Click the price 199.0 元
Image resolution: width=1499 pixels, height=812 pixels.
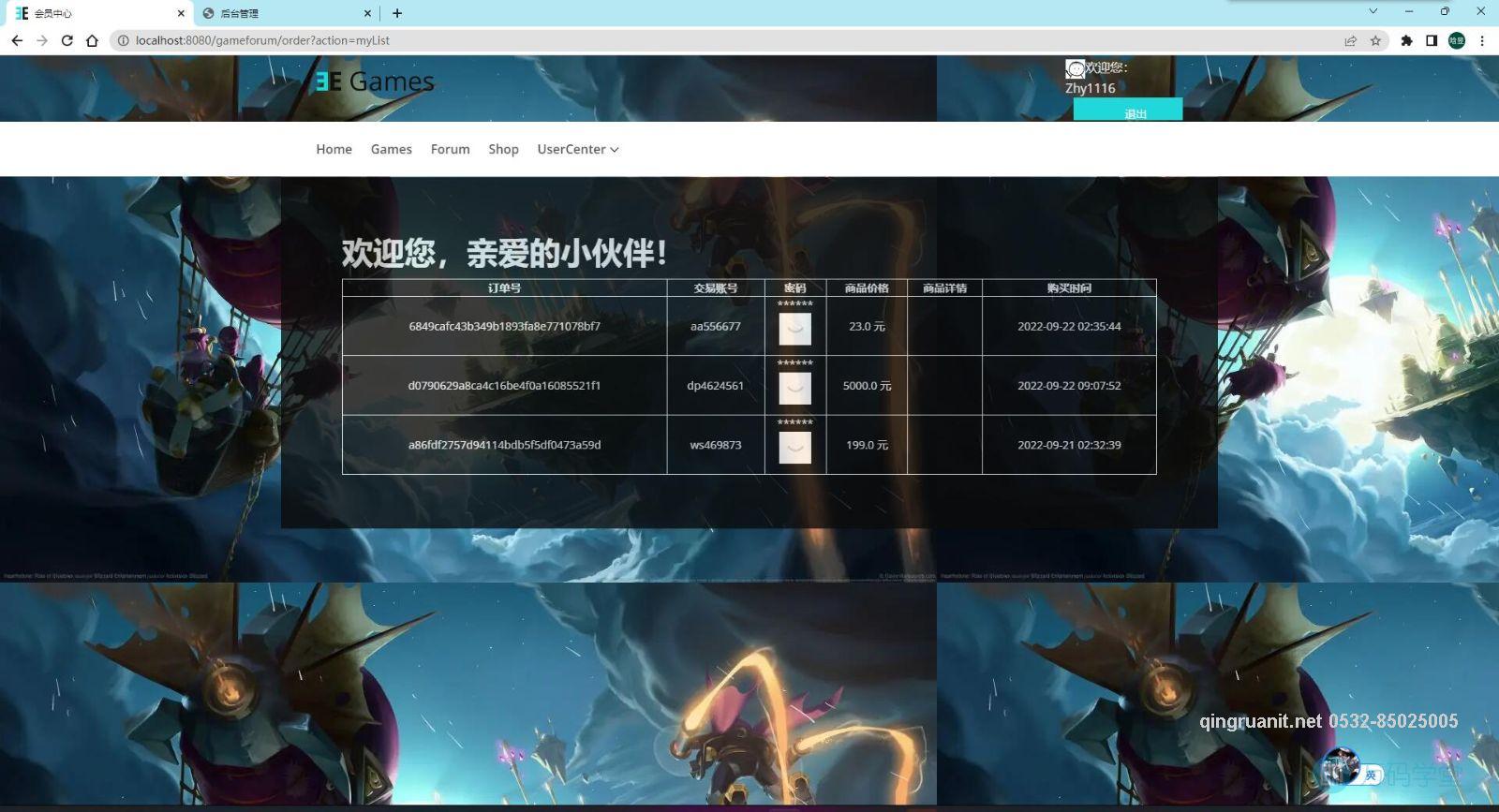coord(867,445)
